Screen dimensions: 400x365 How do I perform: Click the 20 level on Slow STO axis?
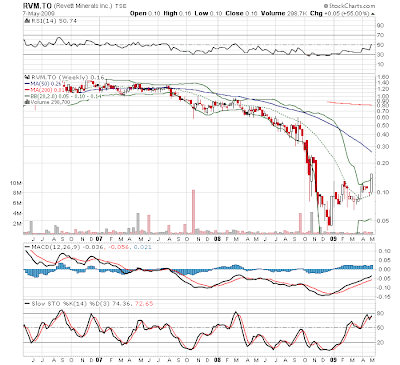381,342
